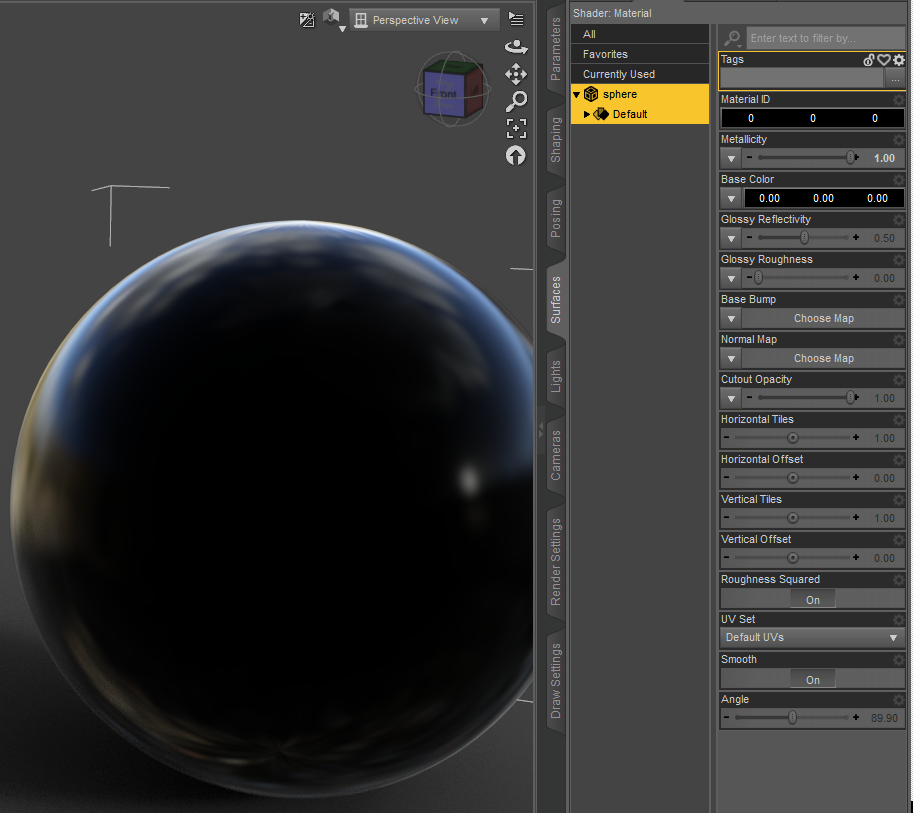Image resolution: width=913 pixels, height=813 pixels.
Task: Click the pan camera four-arrow icon
Action: click(x=516, y=74)
